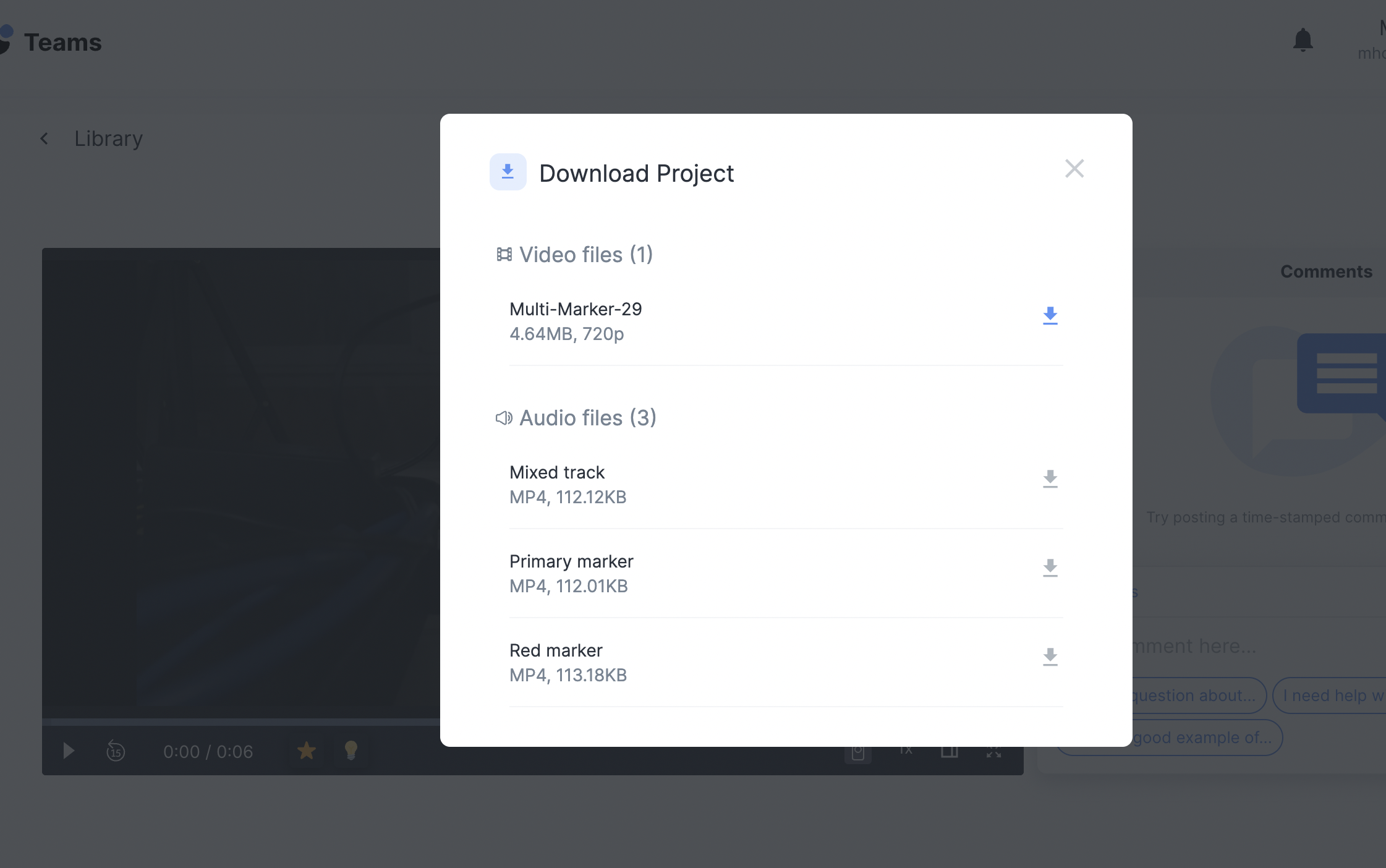
Task: Click the 'MP4, 112.01KB' size label
Action: [569, 586]
